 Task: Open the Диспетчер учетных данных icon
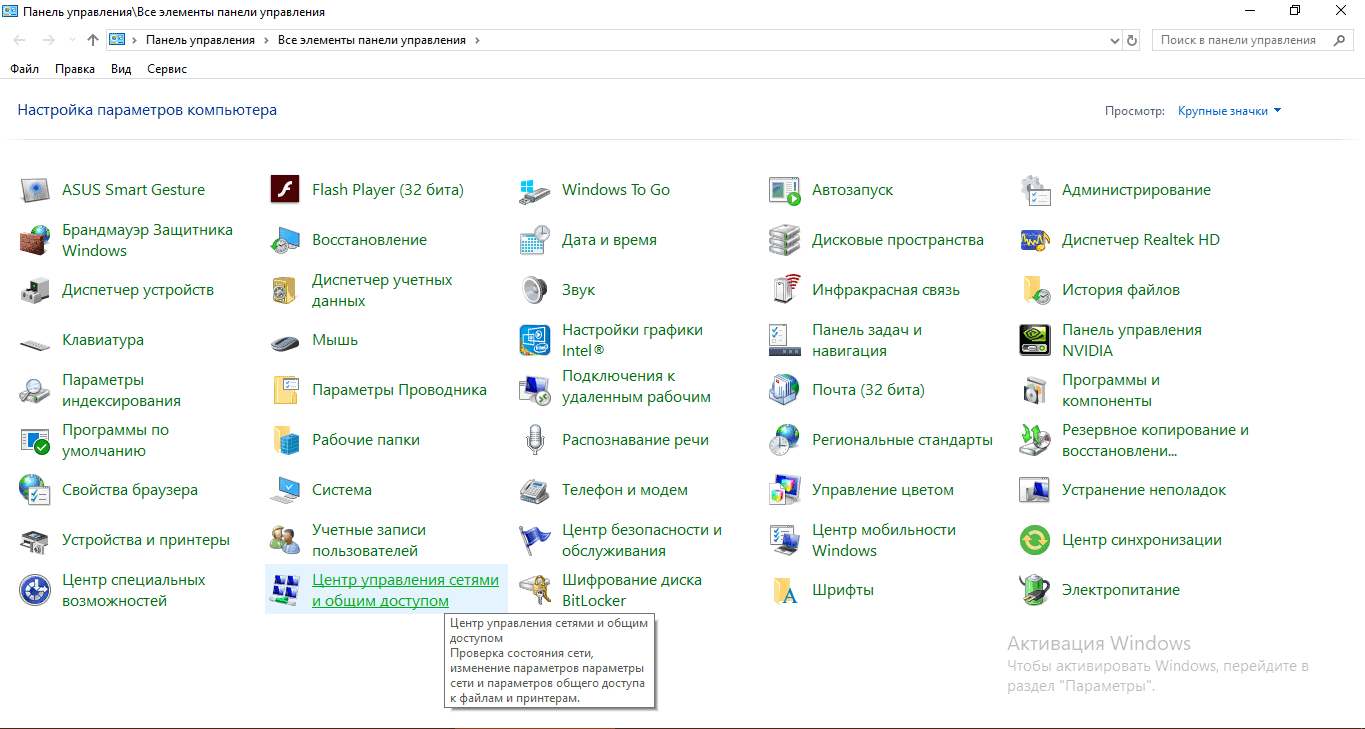286,290
